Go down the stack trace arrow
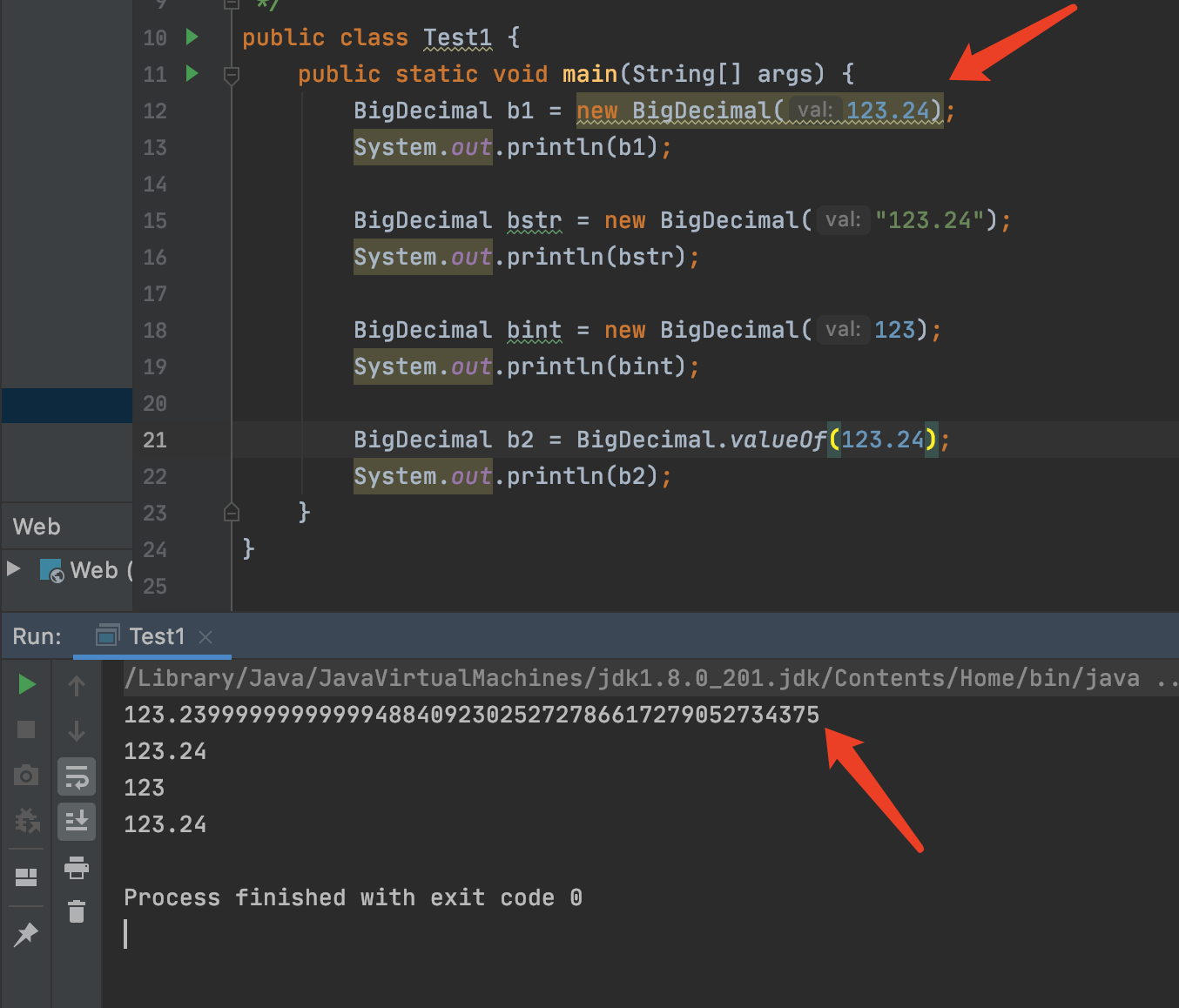This screenshot has width=1179, height=1008. (x=77, y=730)
